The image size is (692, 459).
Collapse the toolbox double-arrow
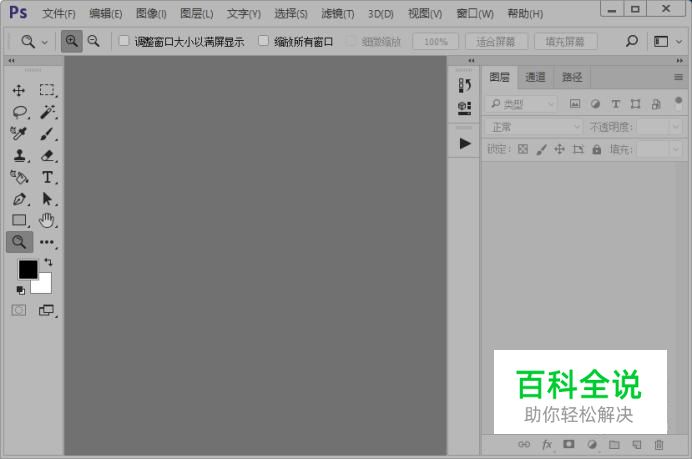pos(11,60)
